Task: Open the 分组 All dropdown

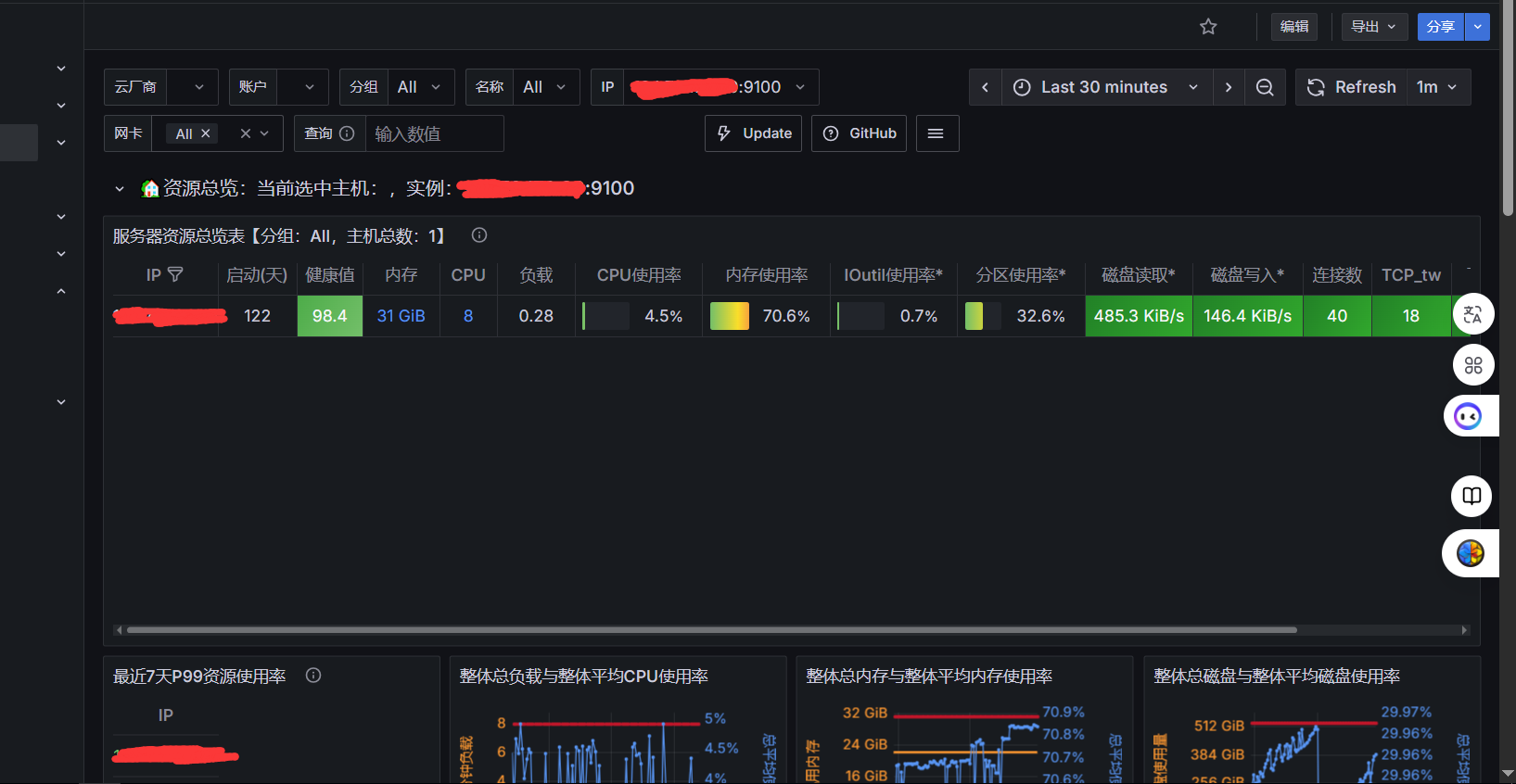Action: pos(420,87)
